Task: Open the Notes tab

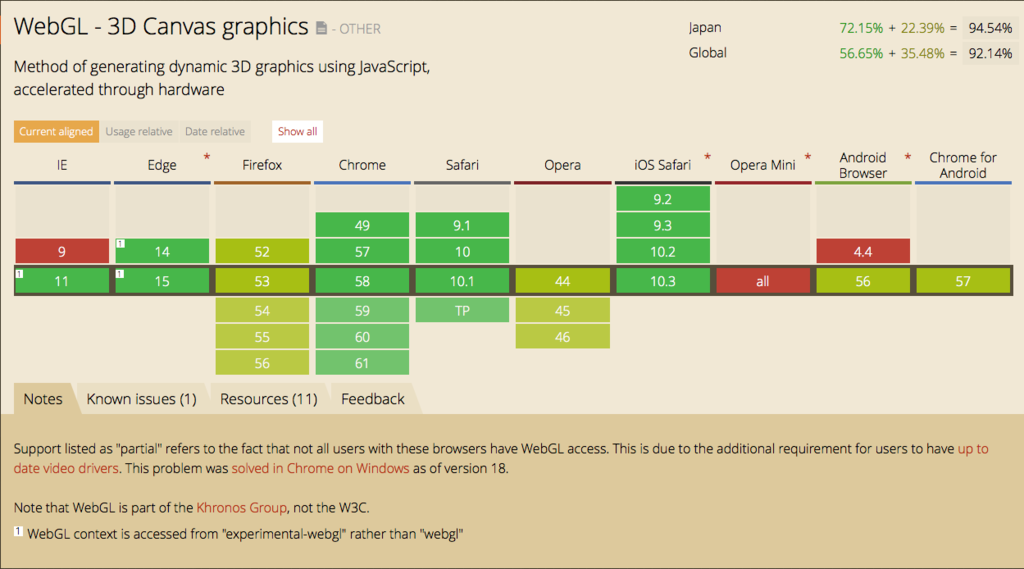Action: pyautogui.click(x=43, y=398)
